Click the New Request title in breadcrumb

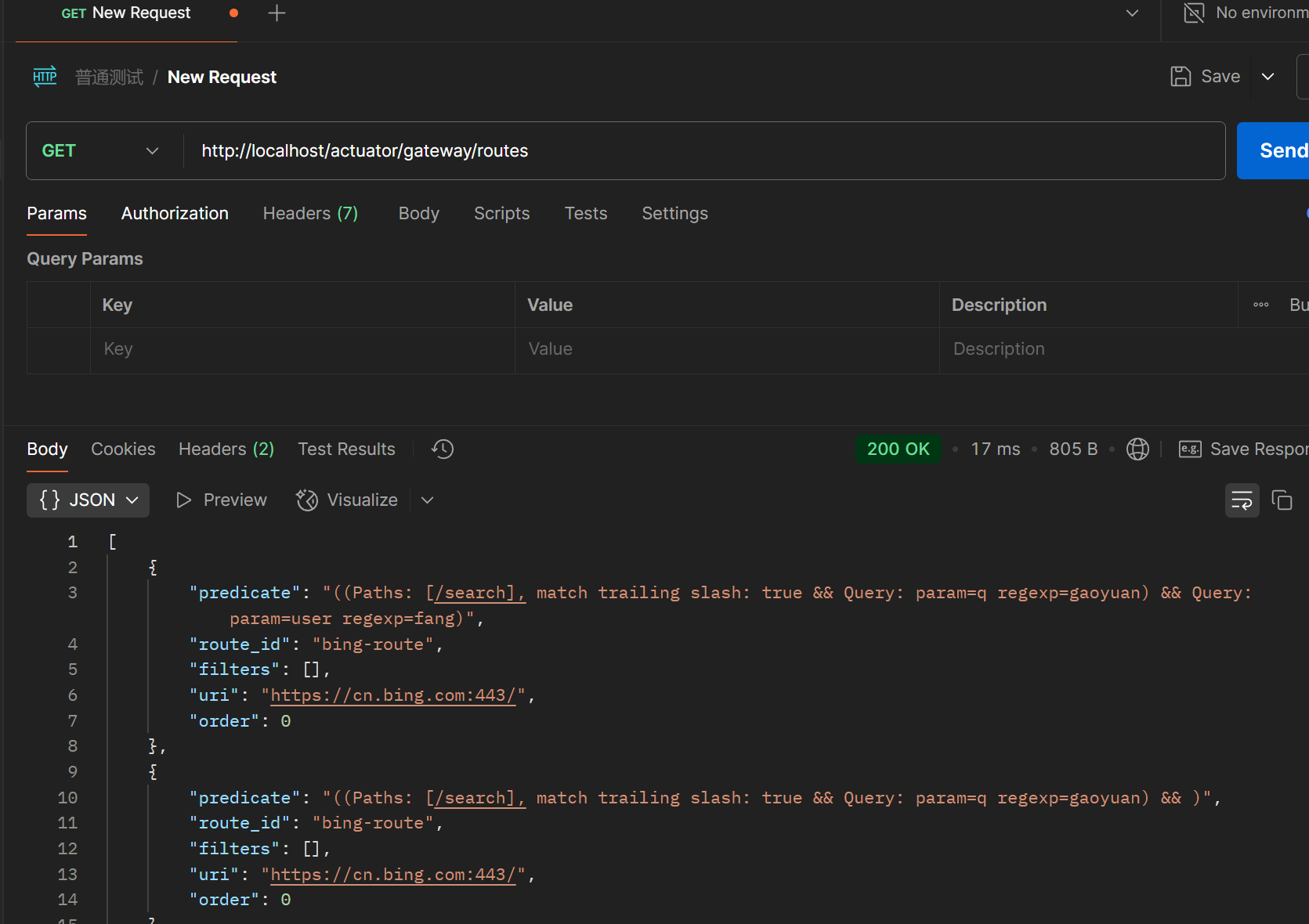click(222, 77)
